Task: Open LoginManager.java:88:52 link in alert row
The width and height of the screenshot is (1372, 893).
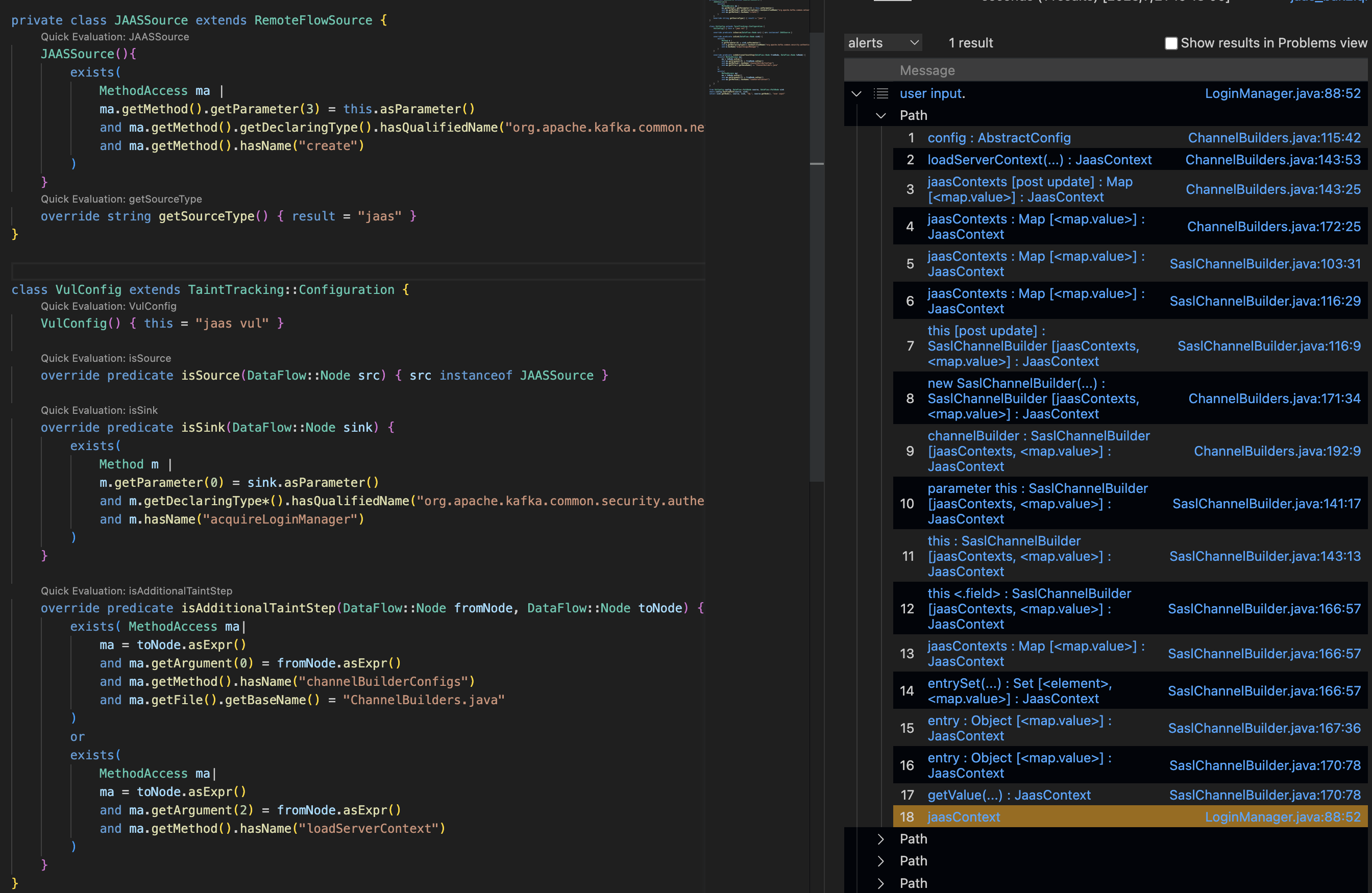Action: point(1283,93)
